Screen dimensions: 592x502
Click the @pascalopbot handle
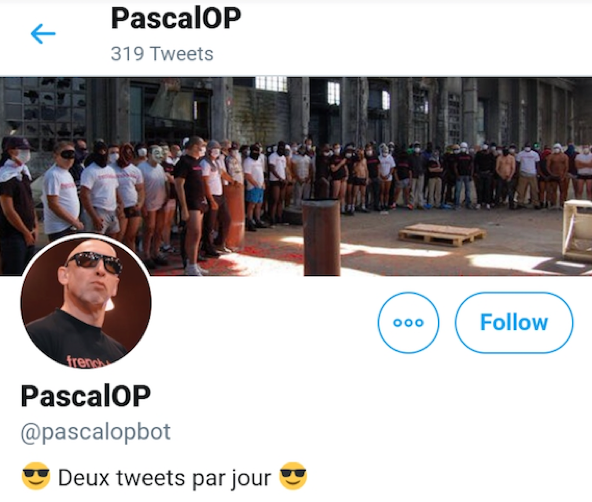[96, 432]
